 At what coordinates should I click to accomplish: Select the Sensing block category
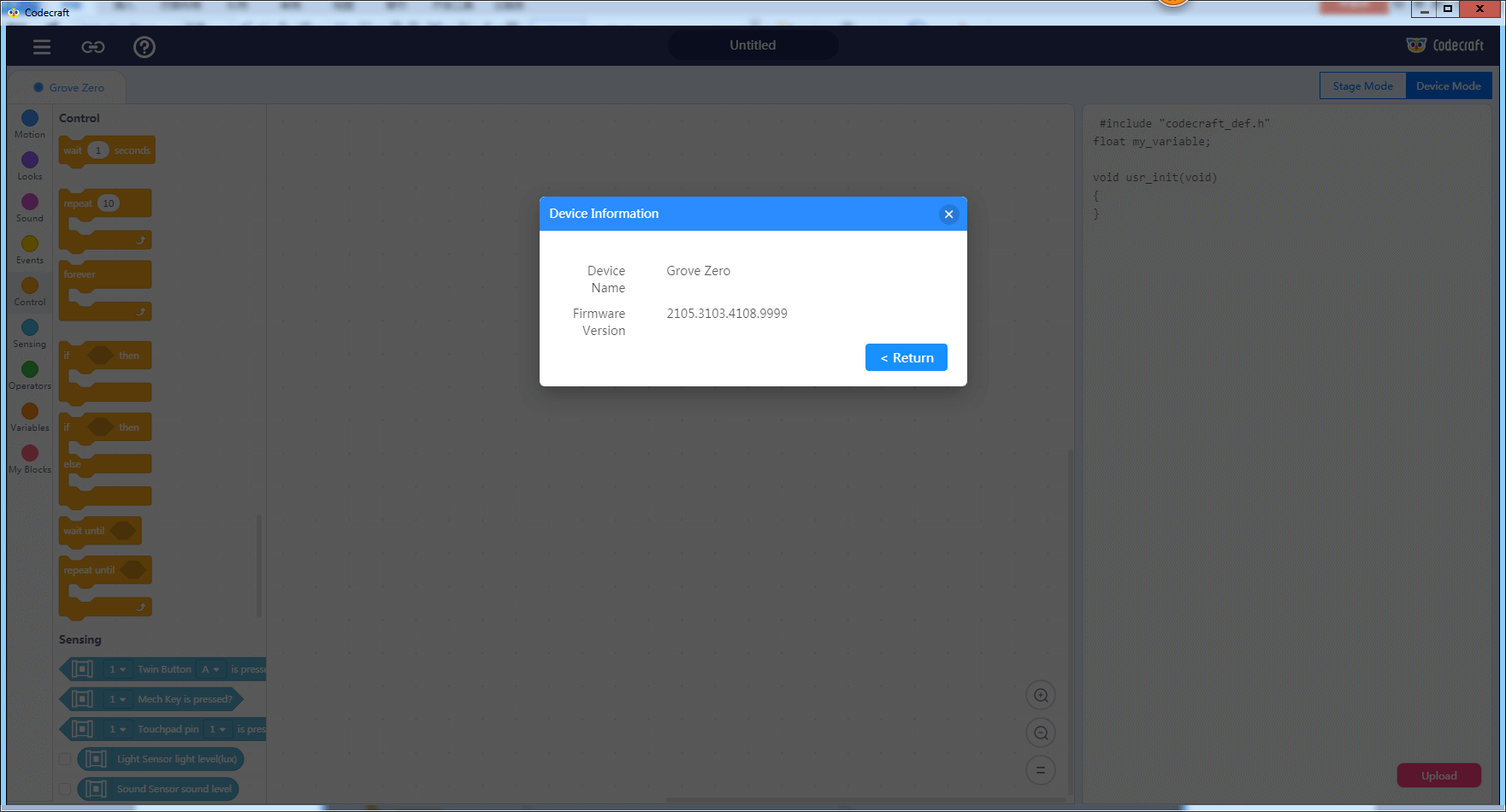pyautogui.click(x=30, y=333)
